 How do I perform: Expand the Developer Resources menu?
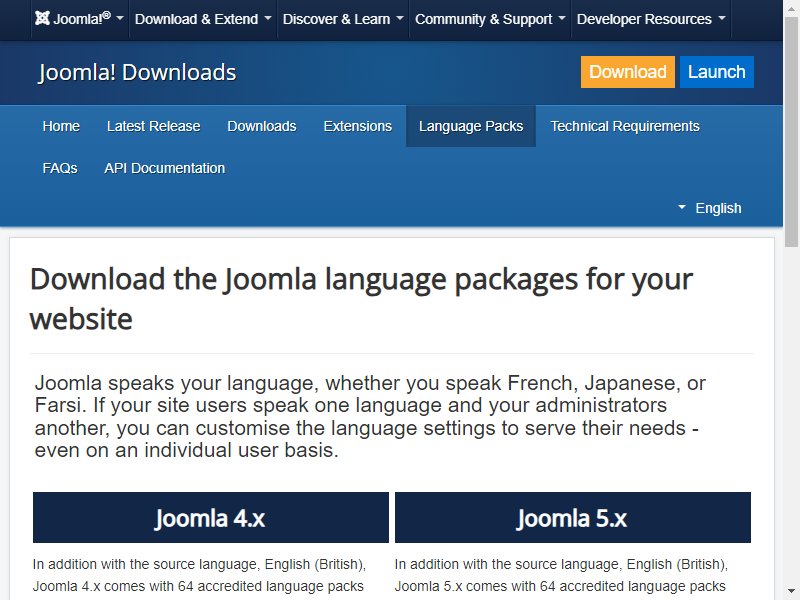click(651, 19)
